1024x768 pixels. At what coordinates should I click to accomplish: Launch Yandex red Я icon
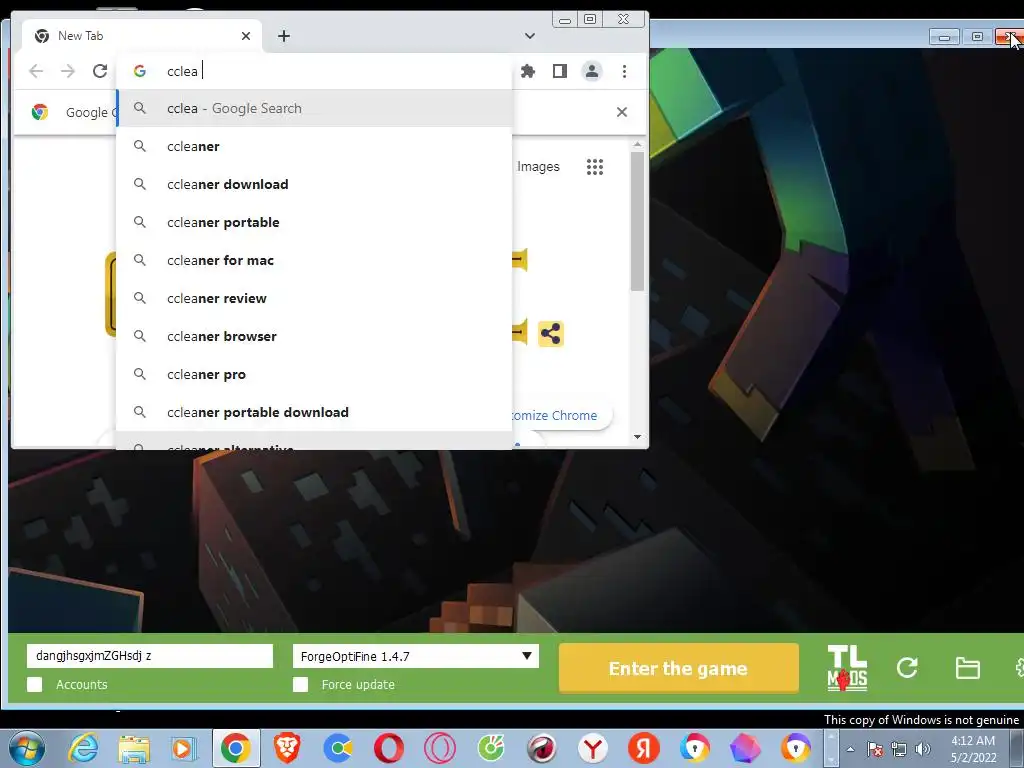[x=643, y=748]
